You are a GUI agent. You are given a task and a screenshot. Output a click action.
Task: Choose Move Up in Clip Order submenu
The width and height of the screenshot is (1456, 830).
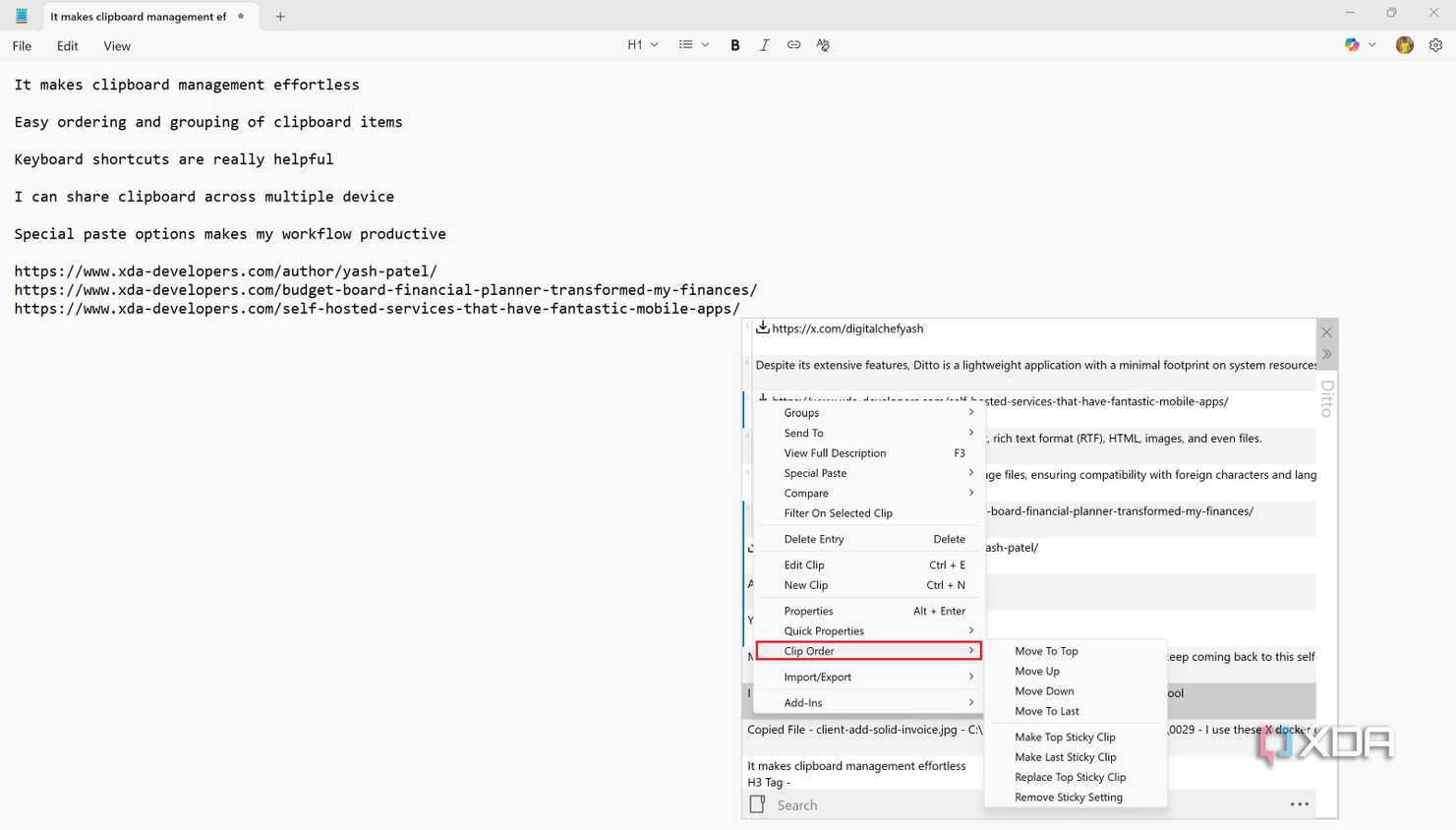[x=1076, y=672]
